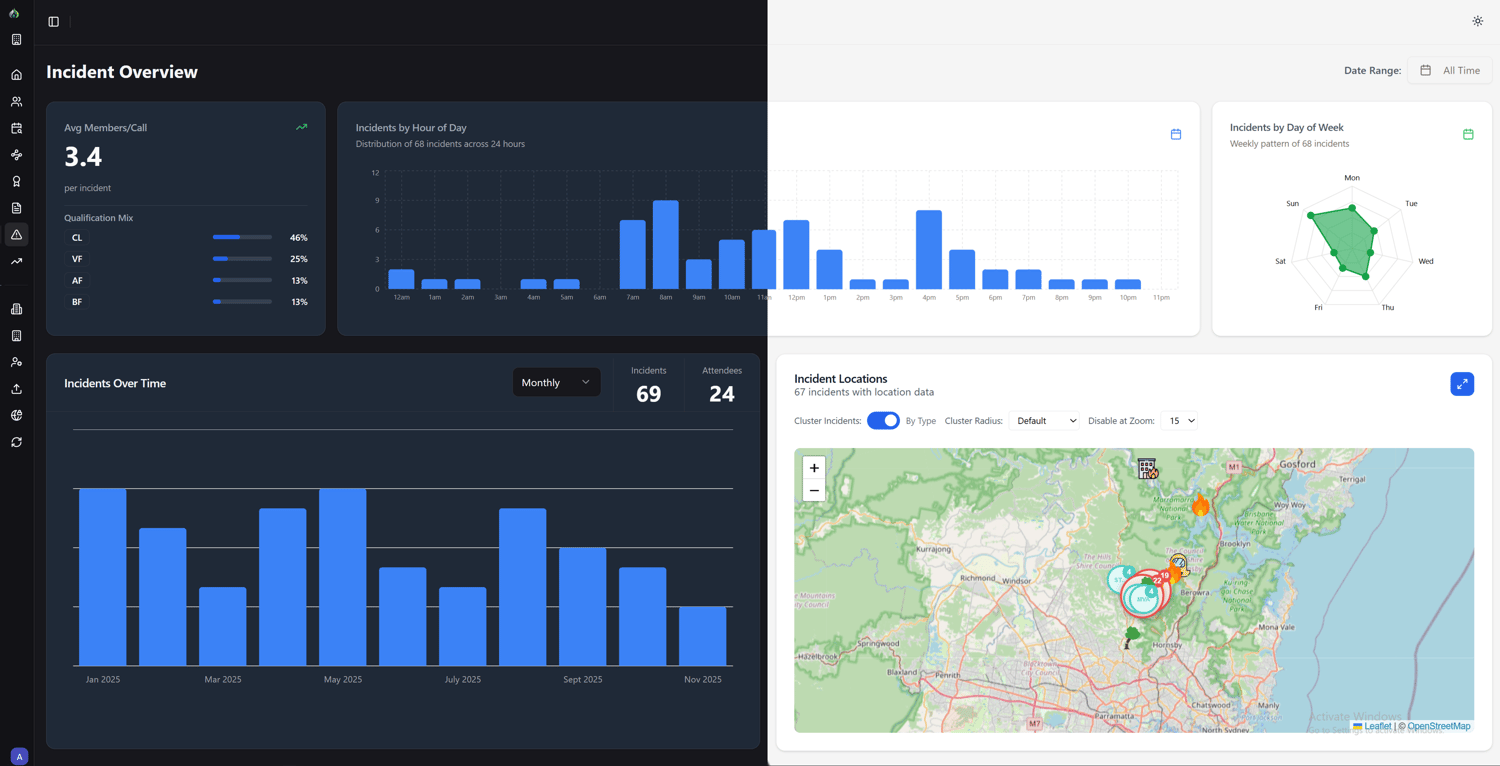Expand the incident map to fullscreen
The height and width of the screenshot is (766, 1500).
point(1461,384)
